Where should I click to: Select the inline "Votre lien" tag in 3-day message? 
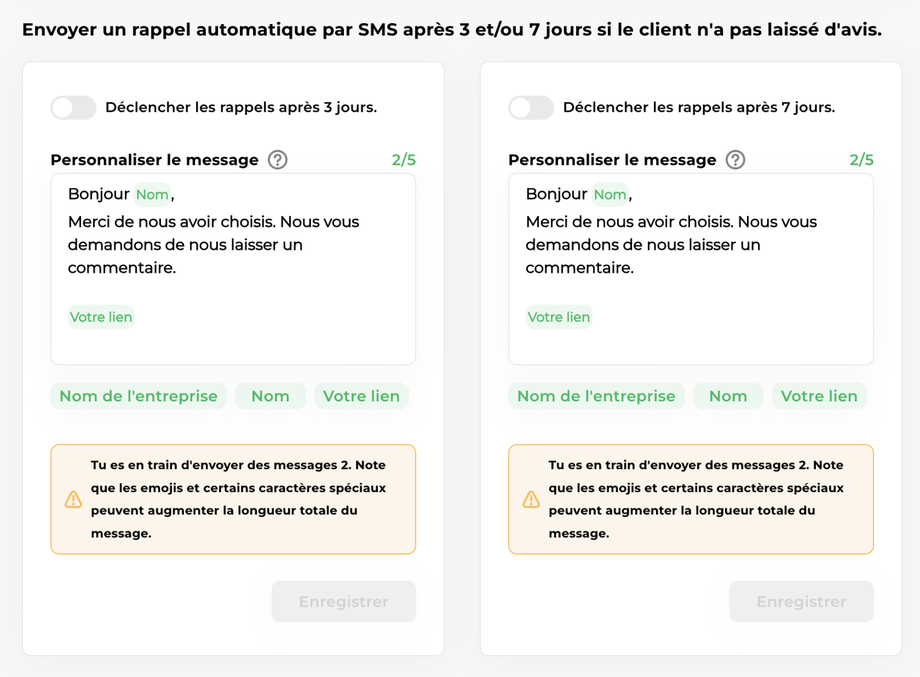click(x=101, y=317)
